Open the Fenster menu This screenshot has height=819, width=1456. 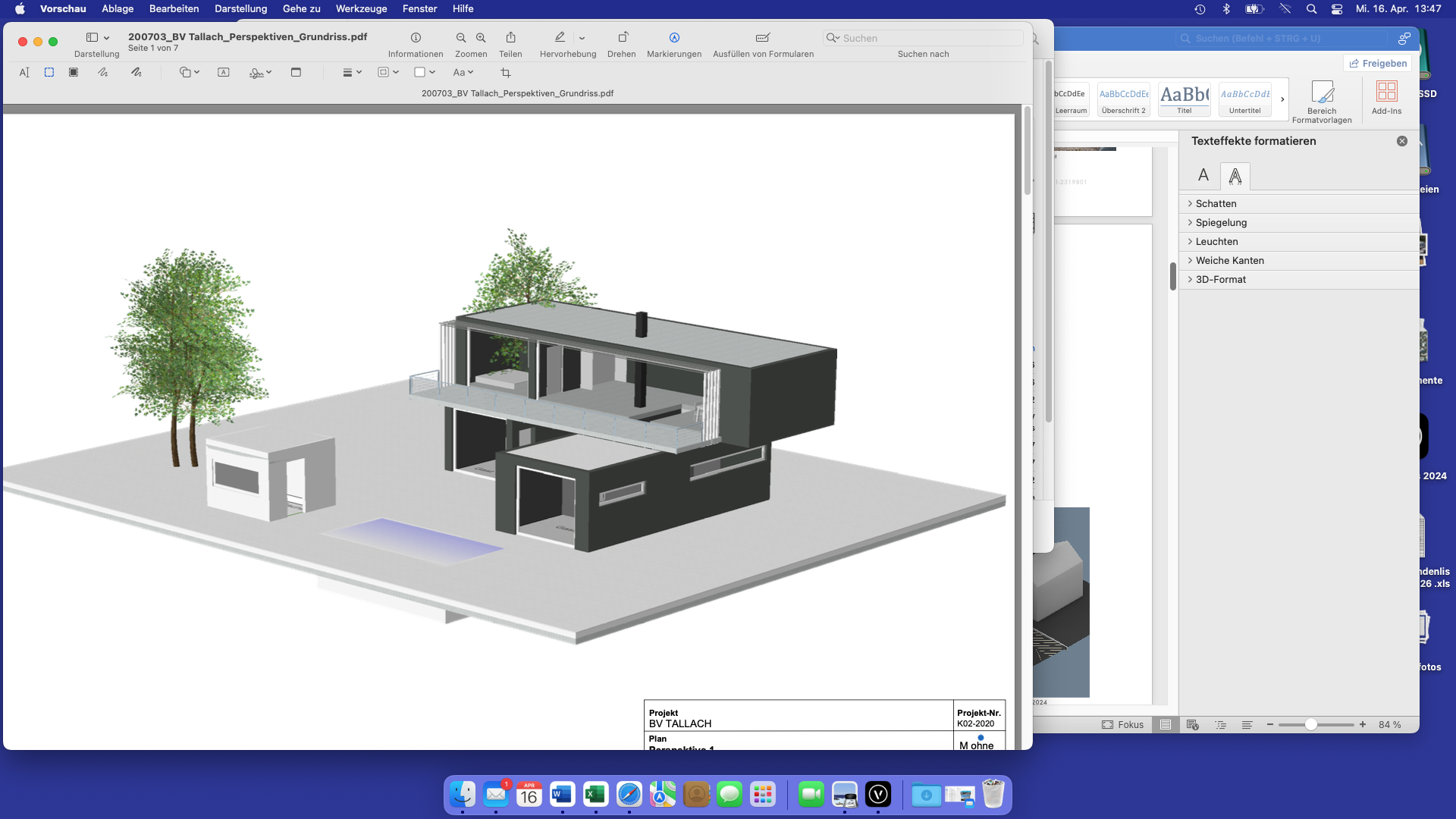tap(419, 9)
